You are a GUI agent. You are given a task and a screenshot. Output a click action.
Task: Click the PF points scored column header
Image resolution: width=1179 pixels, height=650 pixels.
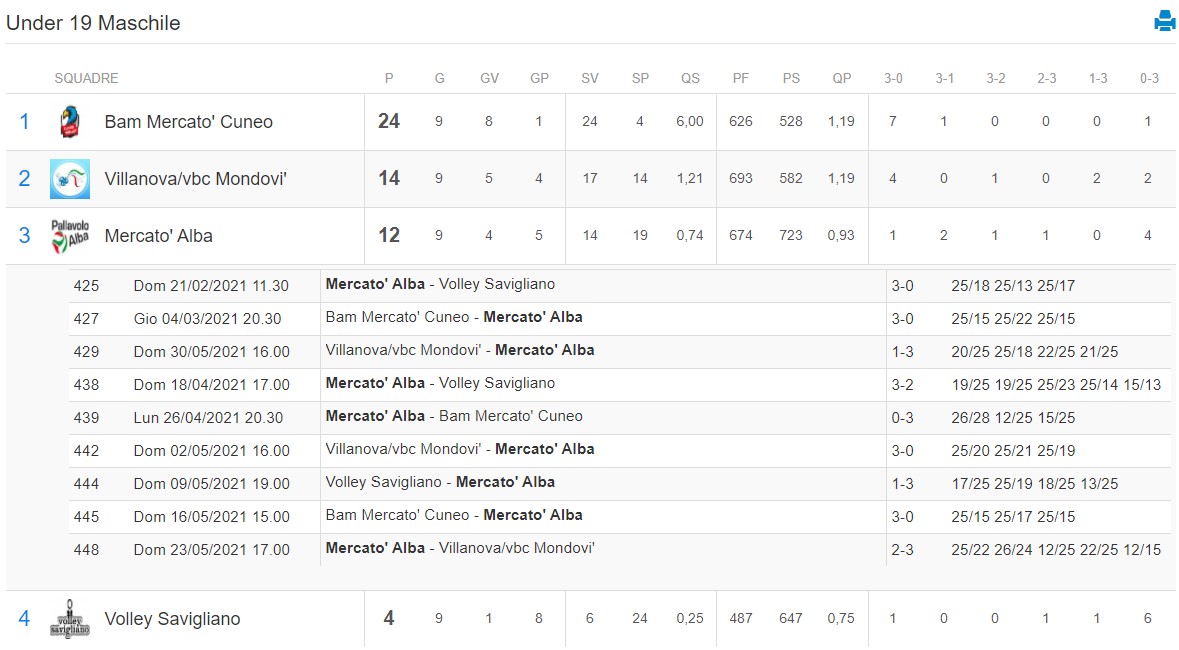[741, 78]
